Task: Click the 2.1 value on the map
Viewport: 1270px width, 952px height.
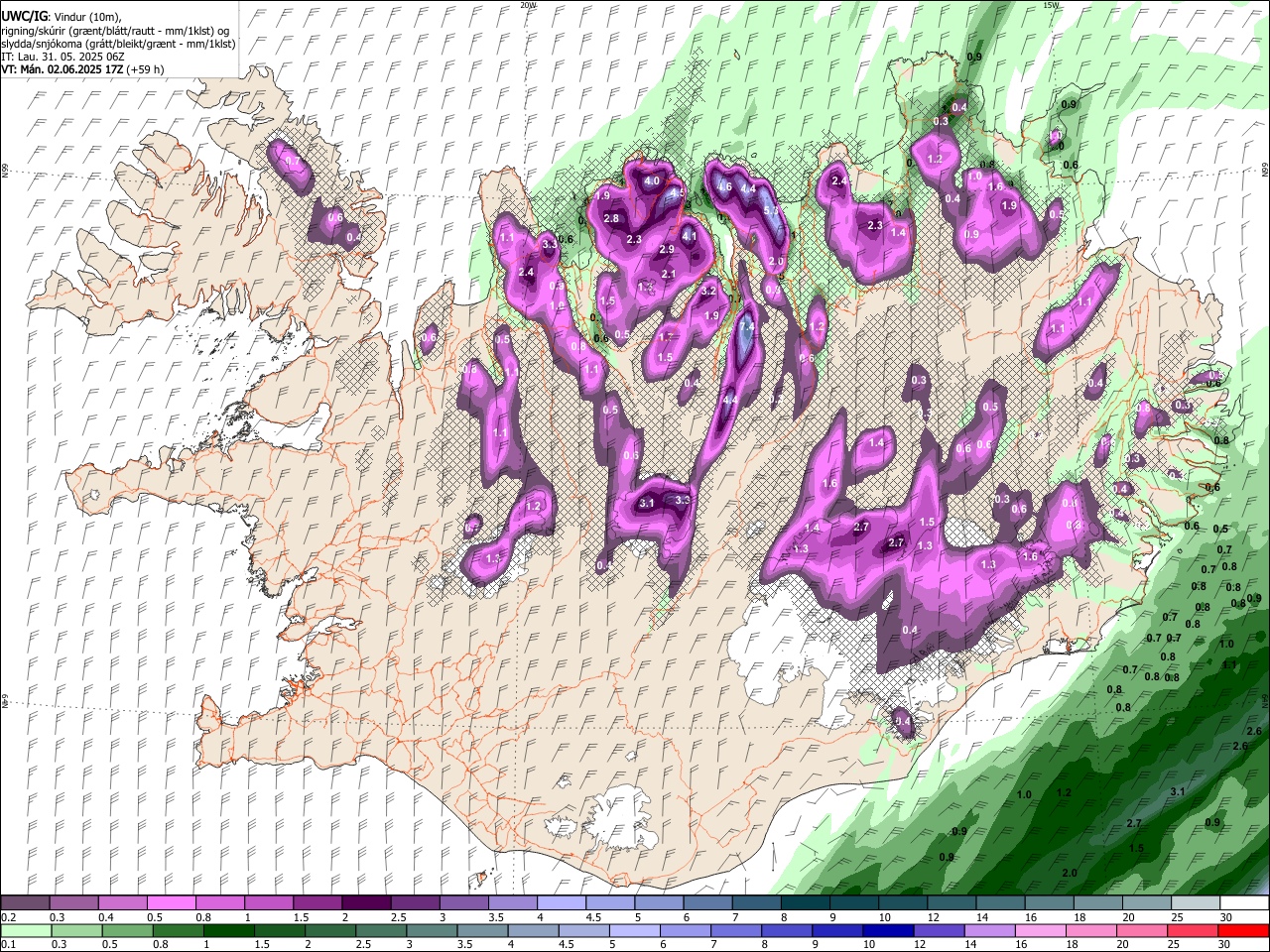Action: click(x=668, y=275)
